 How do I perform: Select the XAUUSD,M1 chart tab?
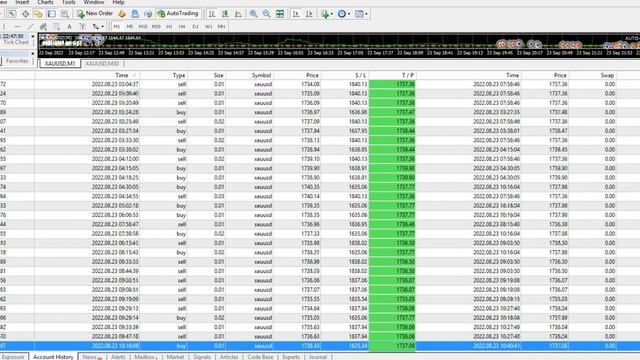coord(60,64)
